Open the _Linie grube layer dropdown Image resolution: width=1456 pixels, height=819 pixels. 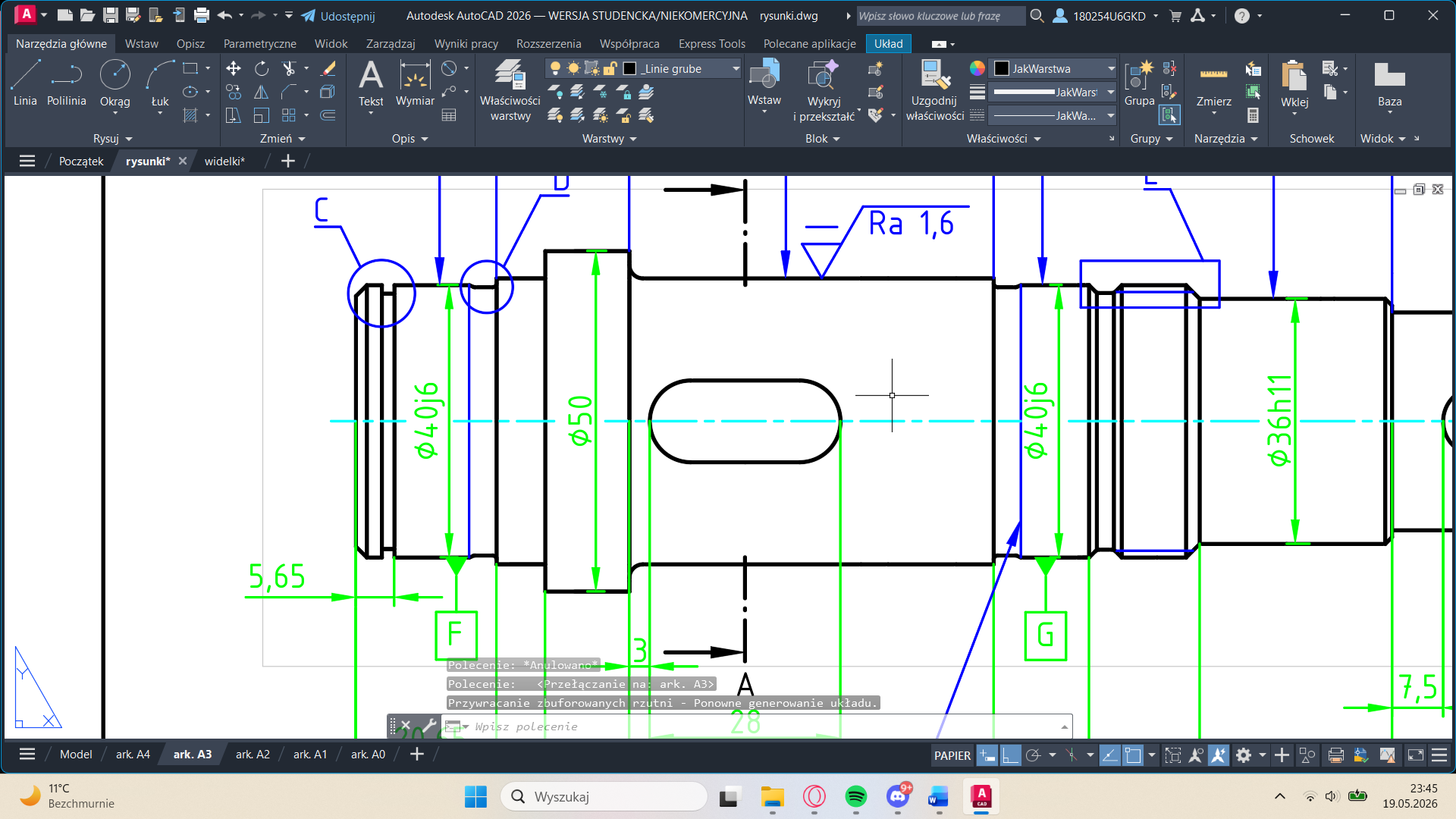coord(680,69)
